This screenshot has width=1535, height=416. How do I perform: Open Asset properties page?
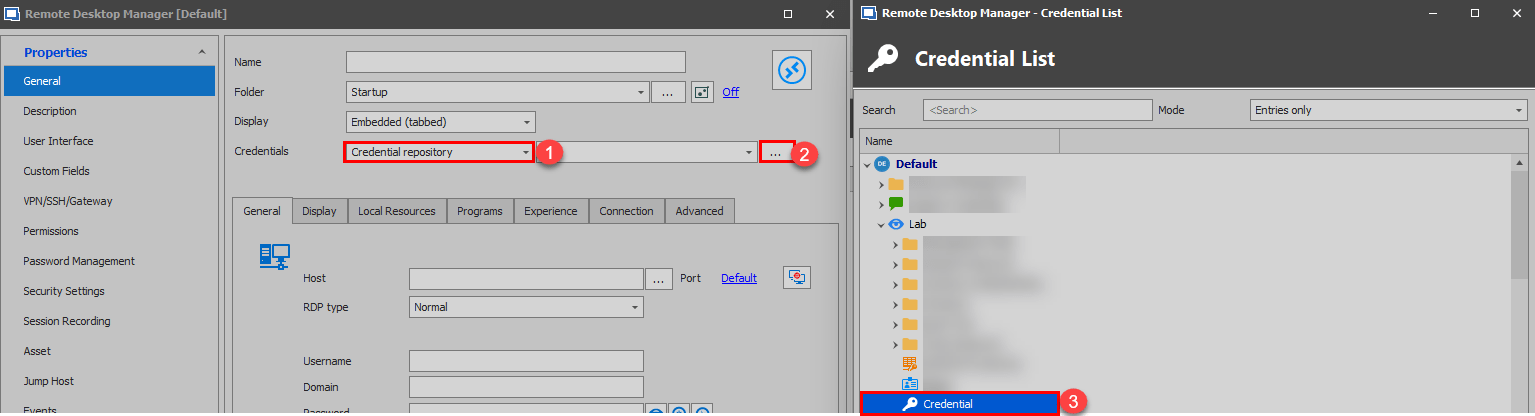[x=109, y=351]
